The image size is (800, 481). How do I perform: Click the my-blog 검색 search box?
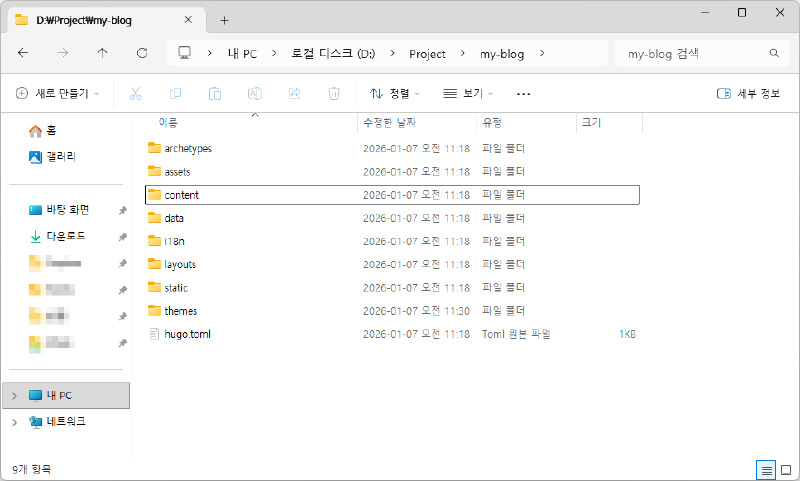690,53
